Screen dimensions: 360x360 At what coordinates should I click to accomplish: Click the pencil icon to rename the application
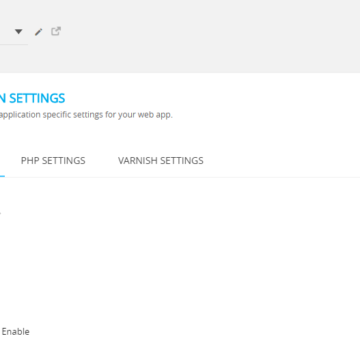(39, 32)
